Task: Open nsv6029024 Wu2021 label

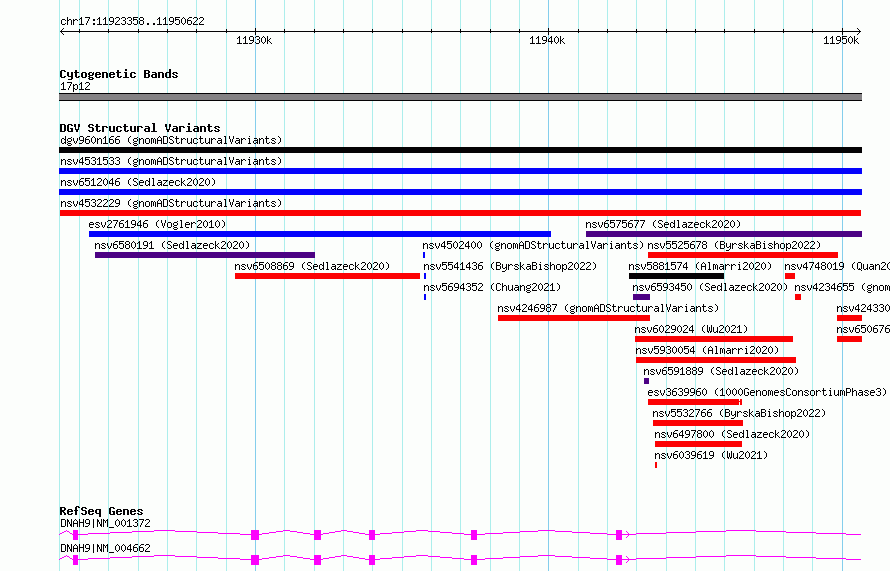Action: tap(691, 329)
